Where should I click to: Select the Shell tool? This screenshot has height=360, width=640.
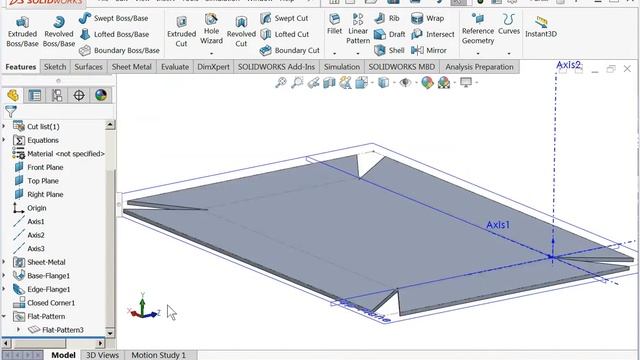pyautogui.click(x=389, y=50)
